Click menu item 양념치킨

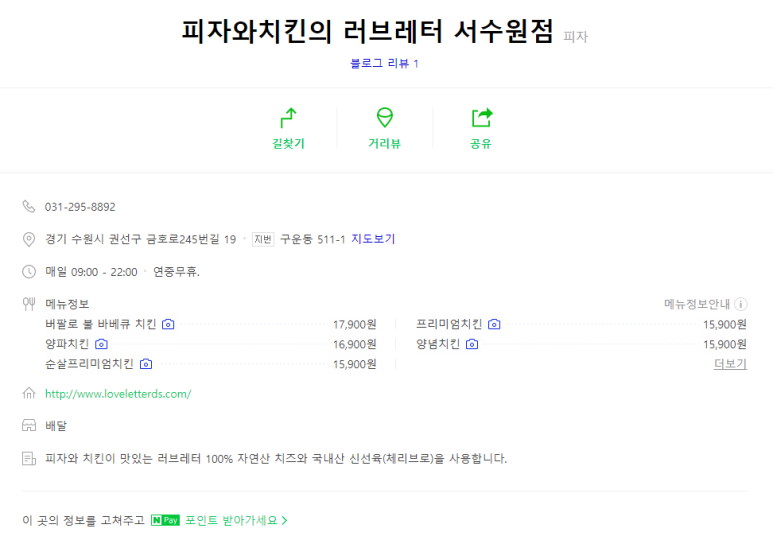click(438, 344)
